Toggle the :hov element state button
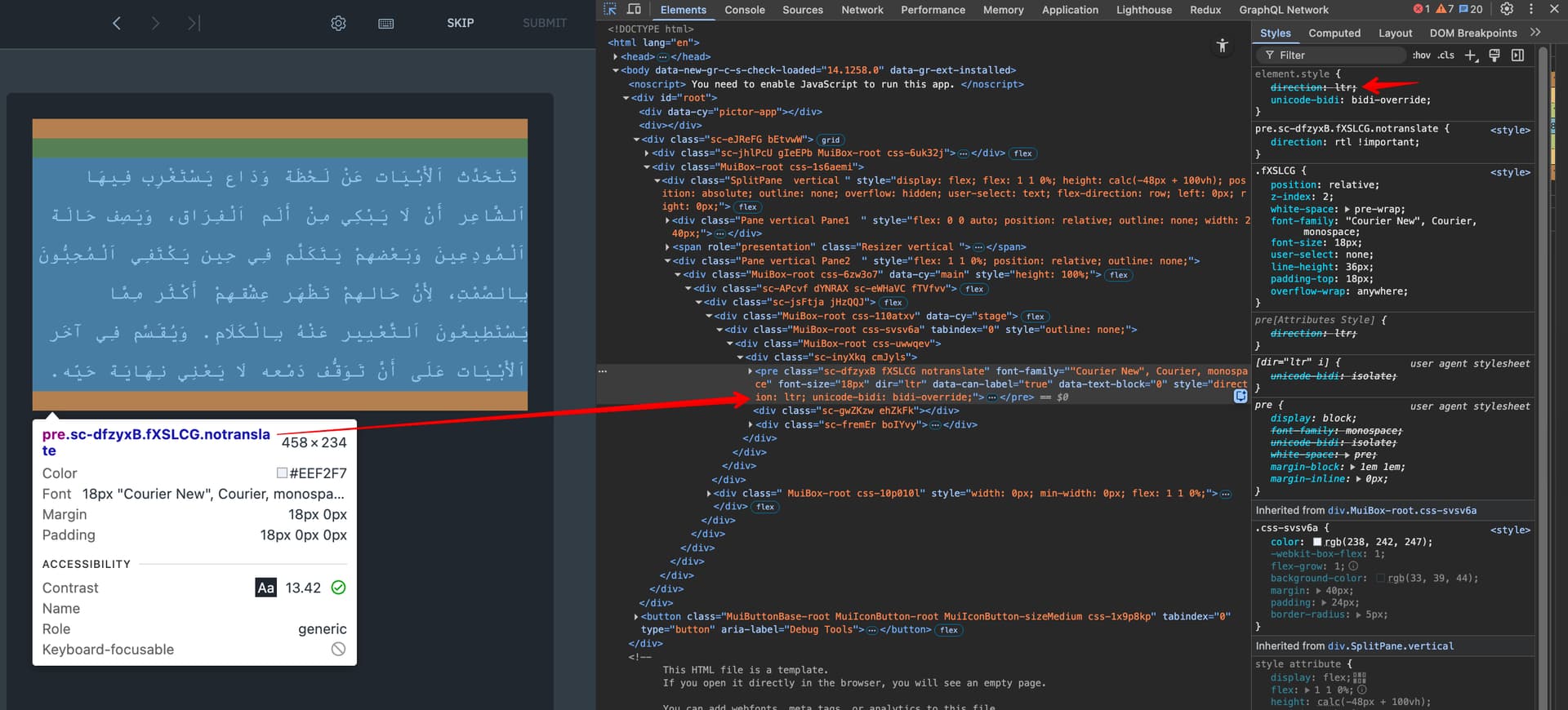 pos(1422,55)
